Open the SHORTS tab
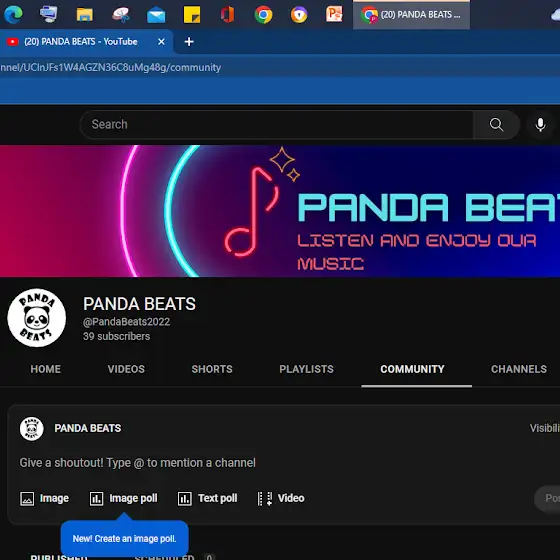This screenshot has height=560, width=560. click(x=212, y=369)
